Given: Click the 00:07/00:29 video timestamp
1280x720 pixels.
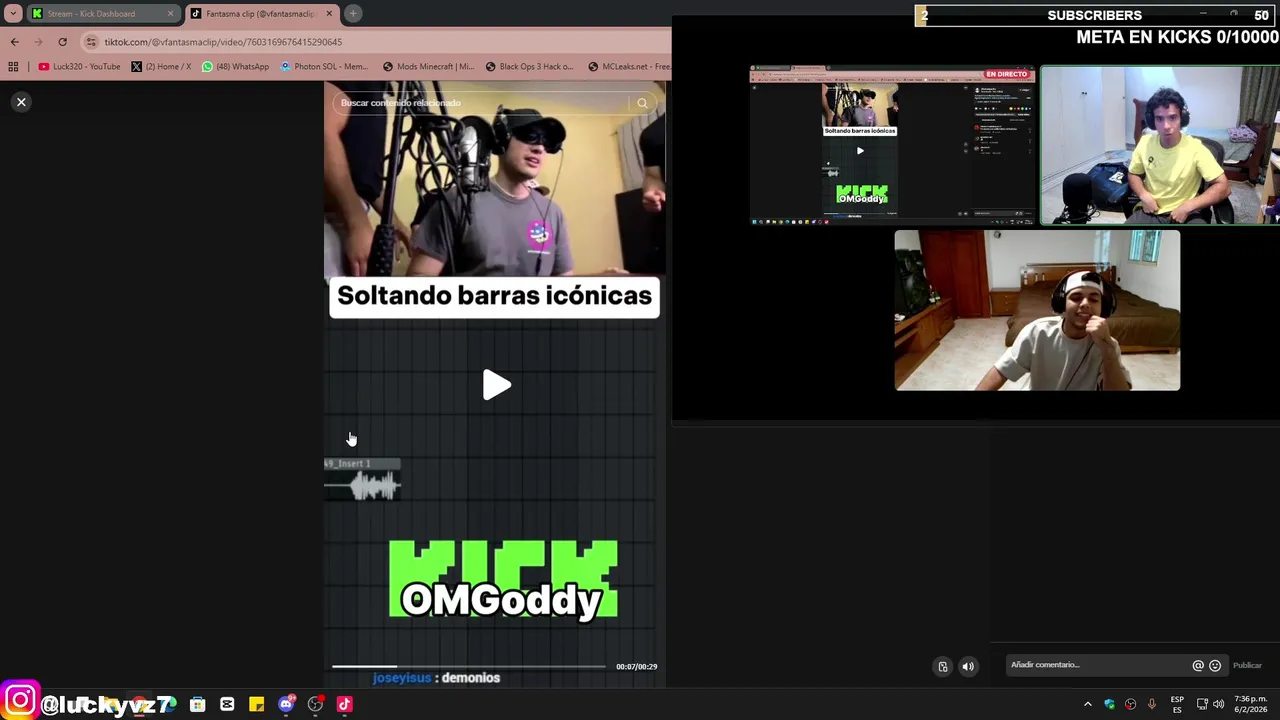Looking at the screenshot, I should (636, 667).
